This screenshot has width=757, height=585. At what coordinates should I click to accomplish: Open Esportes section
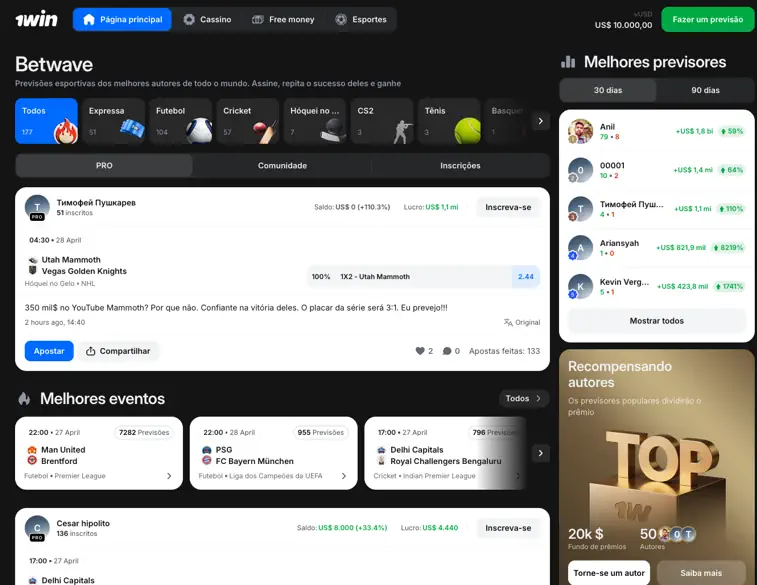click(x=361, y=19)
